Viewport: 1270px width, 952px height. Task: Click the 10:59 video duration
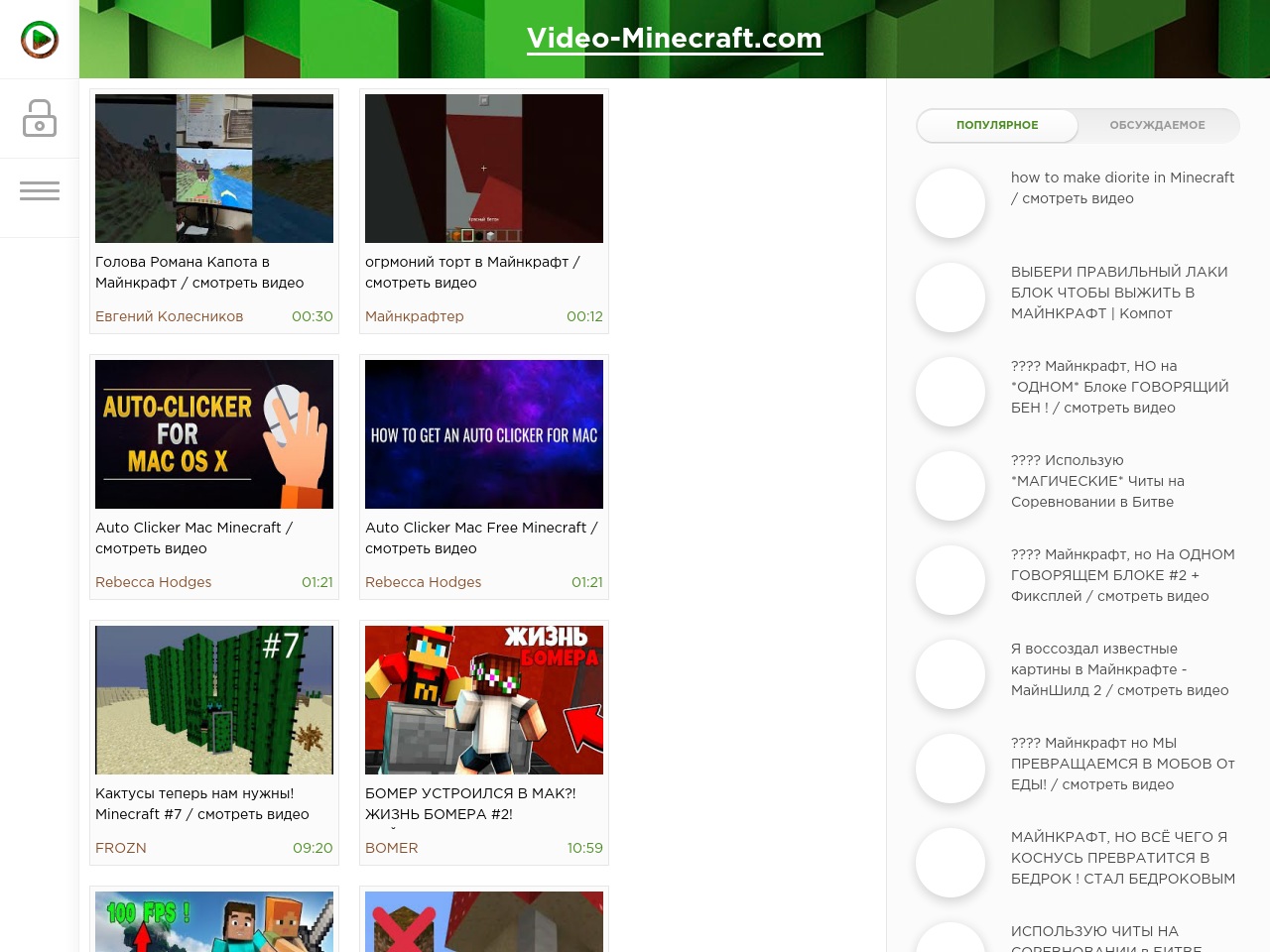pos(584,848)
